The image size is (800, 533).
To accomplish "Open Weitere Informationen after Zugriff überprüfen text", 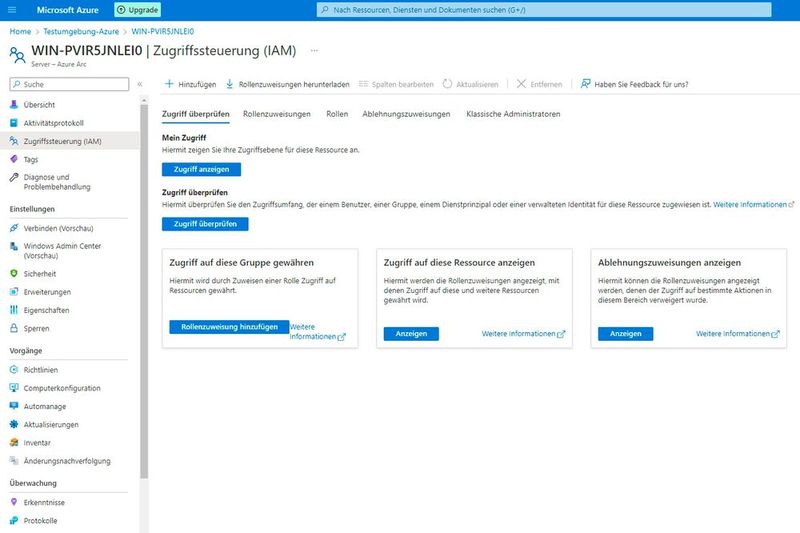I will click(753, 205).
